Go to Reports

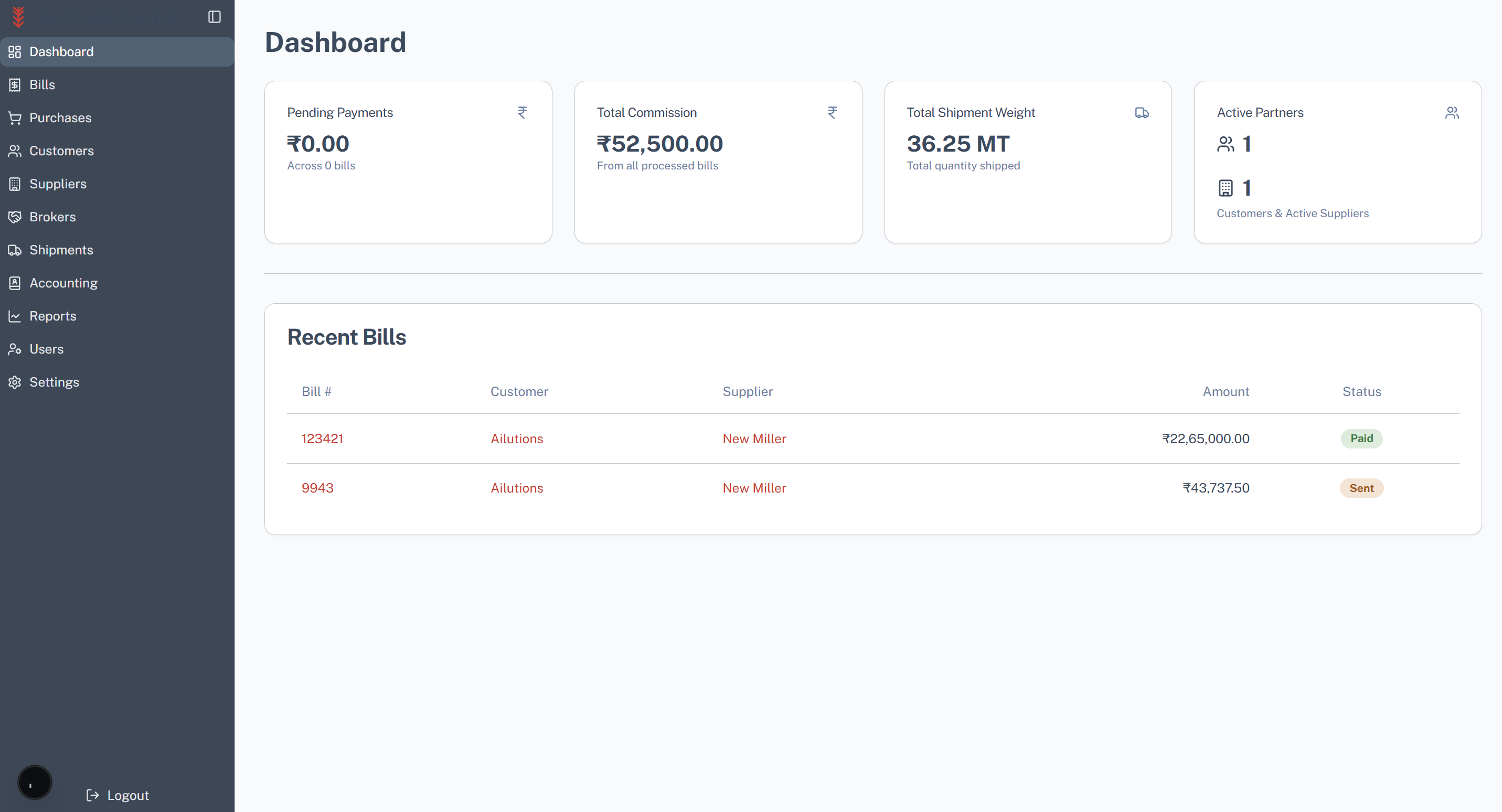tap(117, 316)
